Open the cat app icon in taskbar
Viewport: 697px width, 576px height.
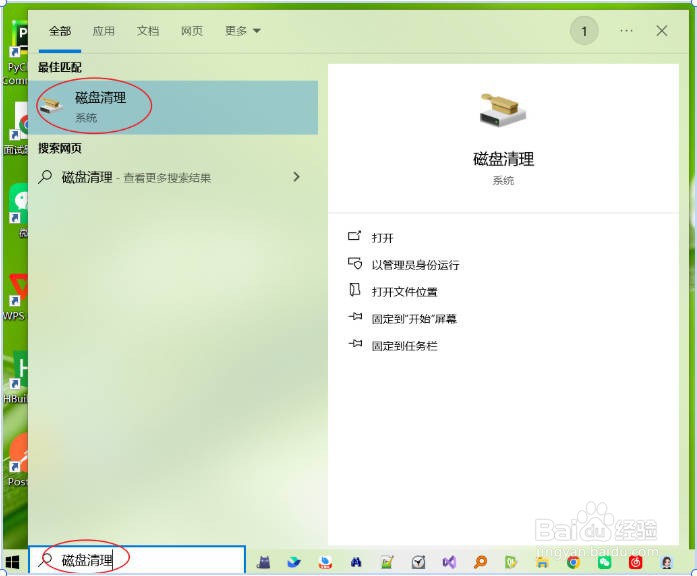[264, 563]
